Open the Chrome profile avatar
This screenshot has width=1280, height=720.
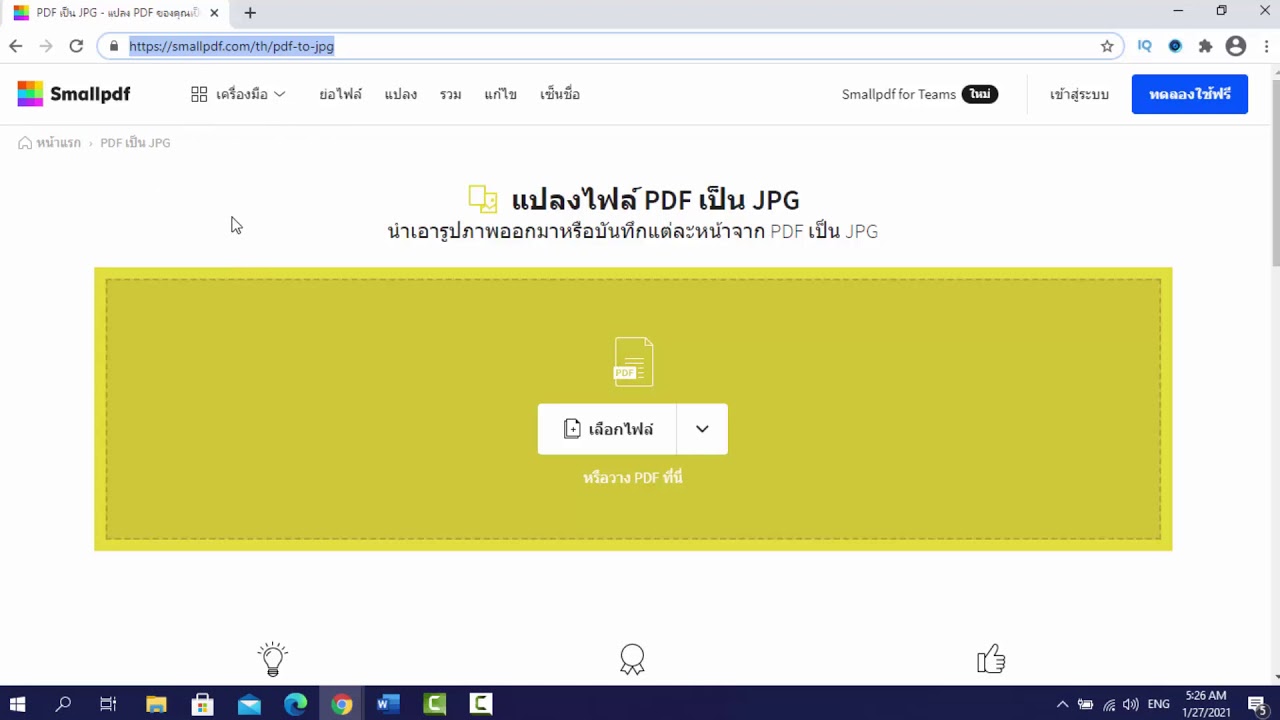click(1236, 46)
